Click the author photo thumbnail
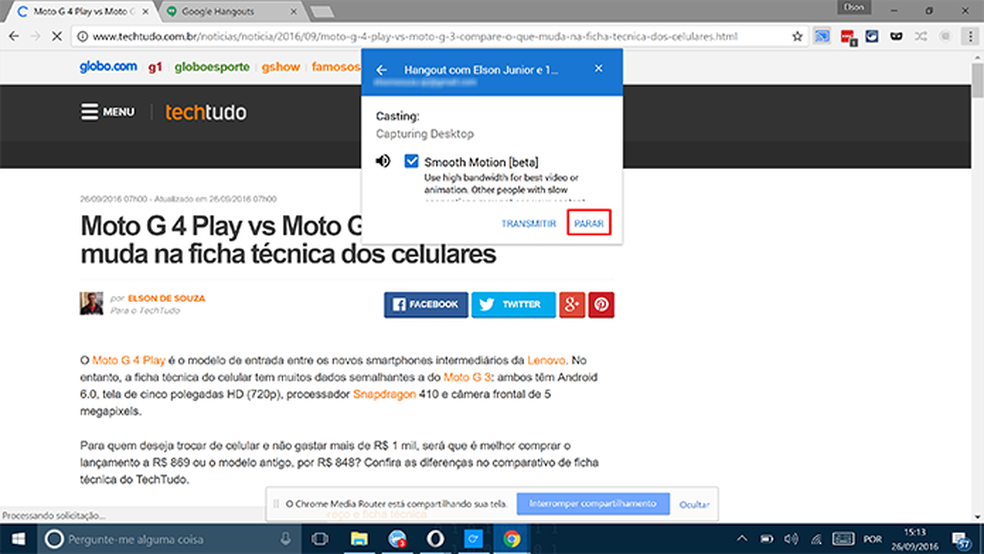The image size is (984, 554). point(92,303)
